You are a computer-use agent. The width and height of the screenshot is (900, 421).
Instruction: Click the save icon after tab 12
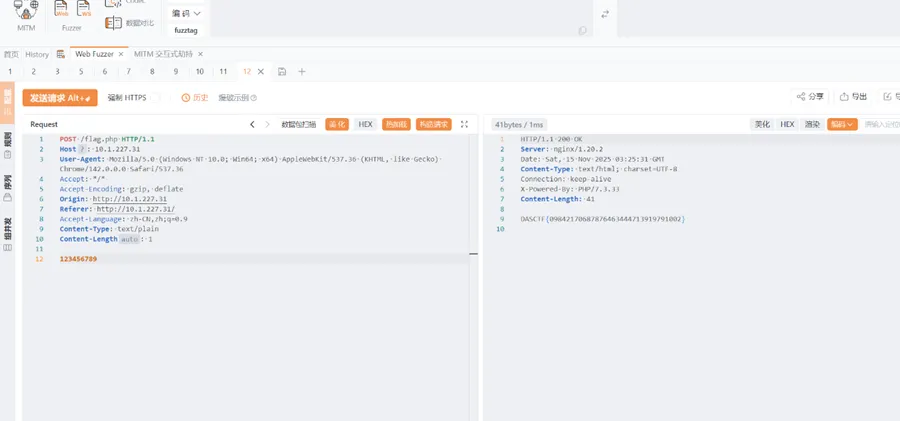point(282,72)
